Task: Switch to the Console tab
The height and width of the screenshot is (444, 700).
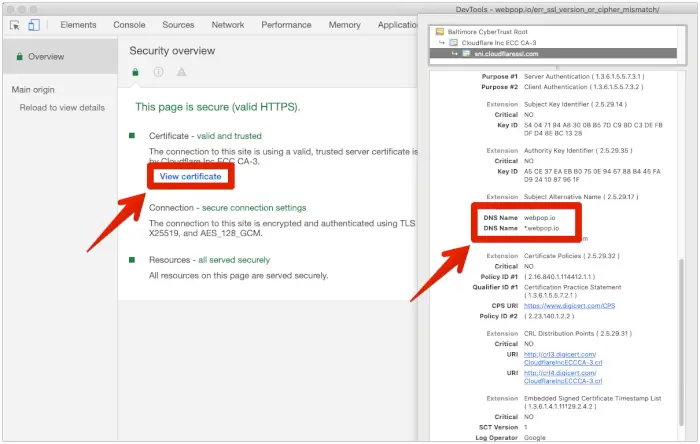Action: 129,25
